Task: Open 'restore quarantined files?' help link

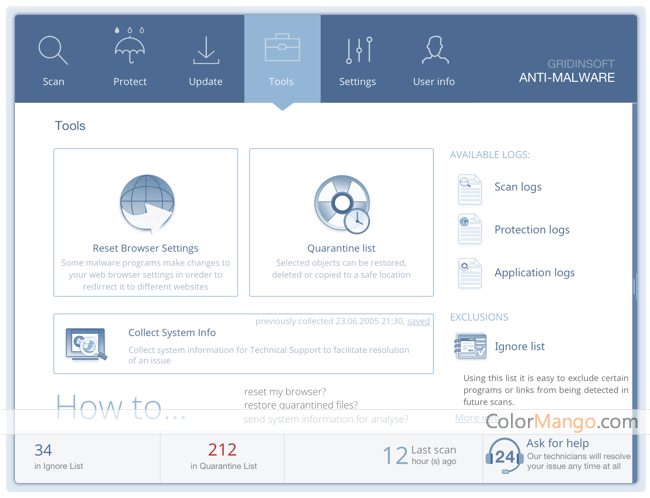Action: [x=301, y=405]
